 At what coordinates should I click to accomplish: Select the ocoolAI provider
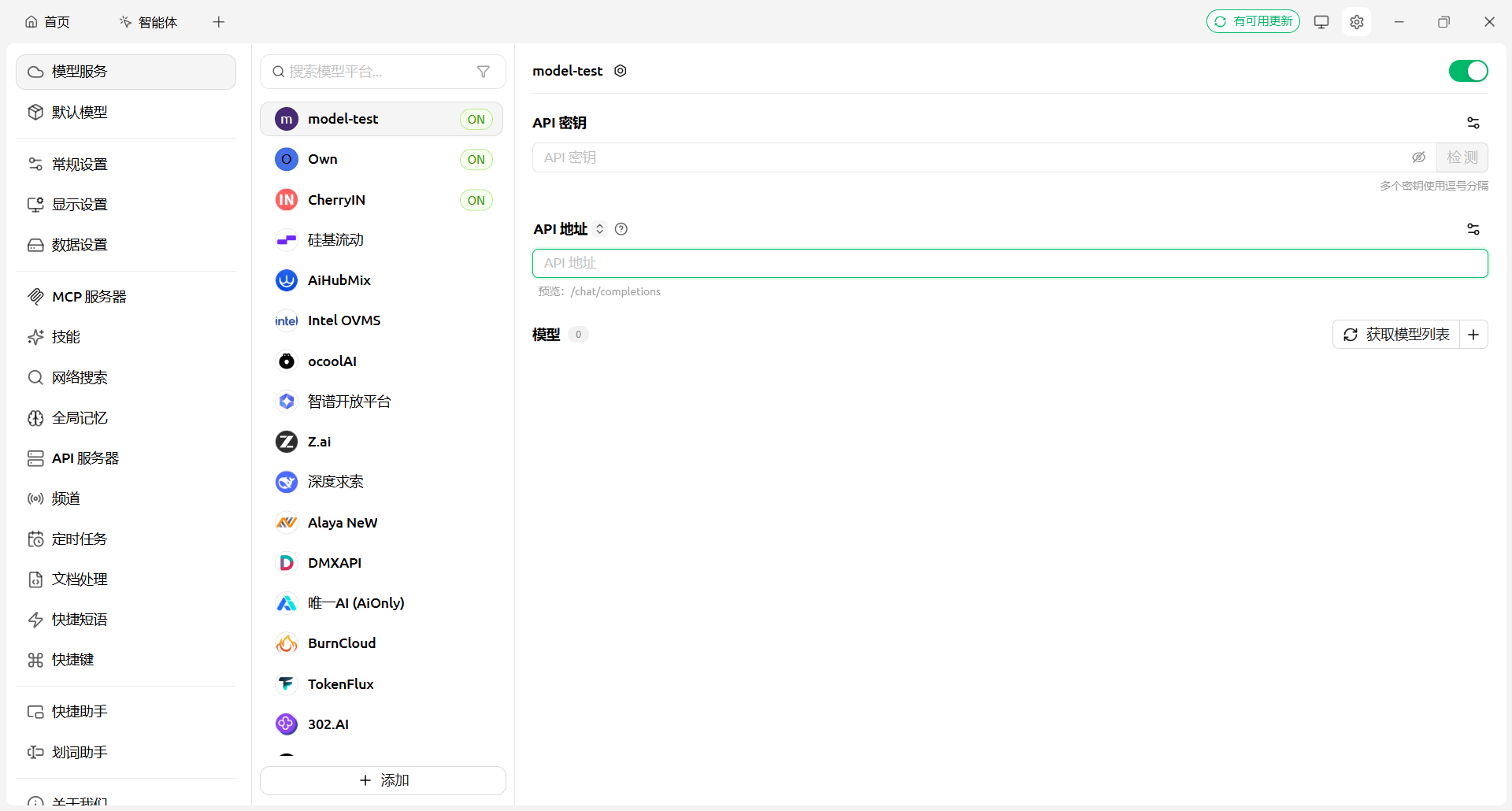[382, 361]
